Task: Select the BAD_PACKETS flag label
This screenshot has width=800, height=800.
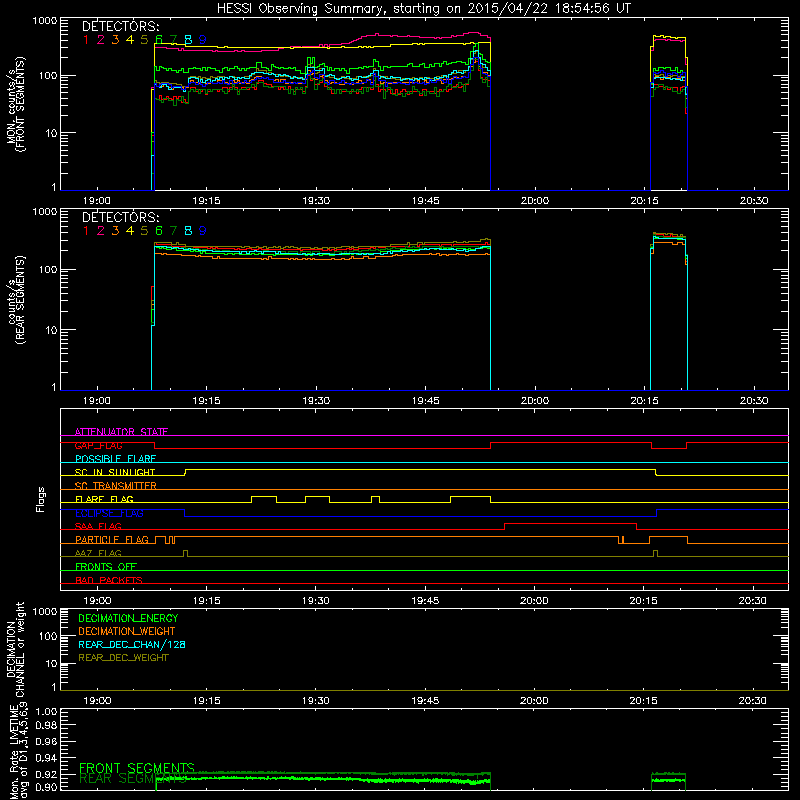Action: pos(109,580)
